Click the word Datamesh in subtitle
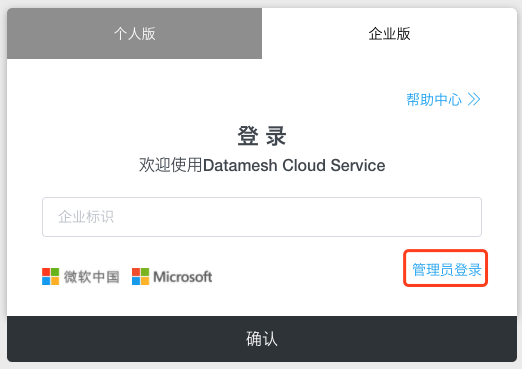This screenshot has width=522, height=369. tap(240, 165)
